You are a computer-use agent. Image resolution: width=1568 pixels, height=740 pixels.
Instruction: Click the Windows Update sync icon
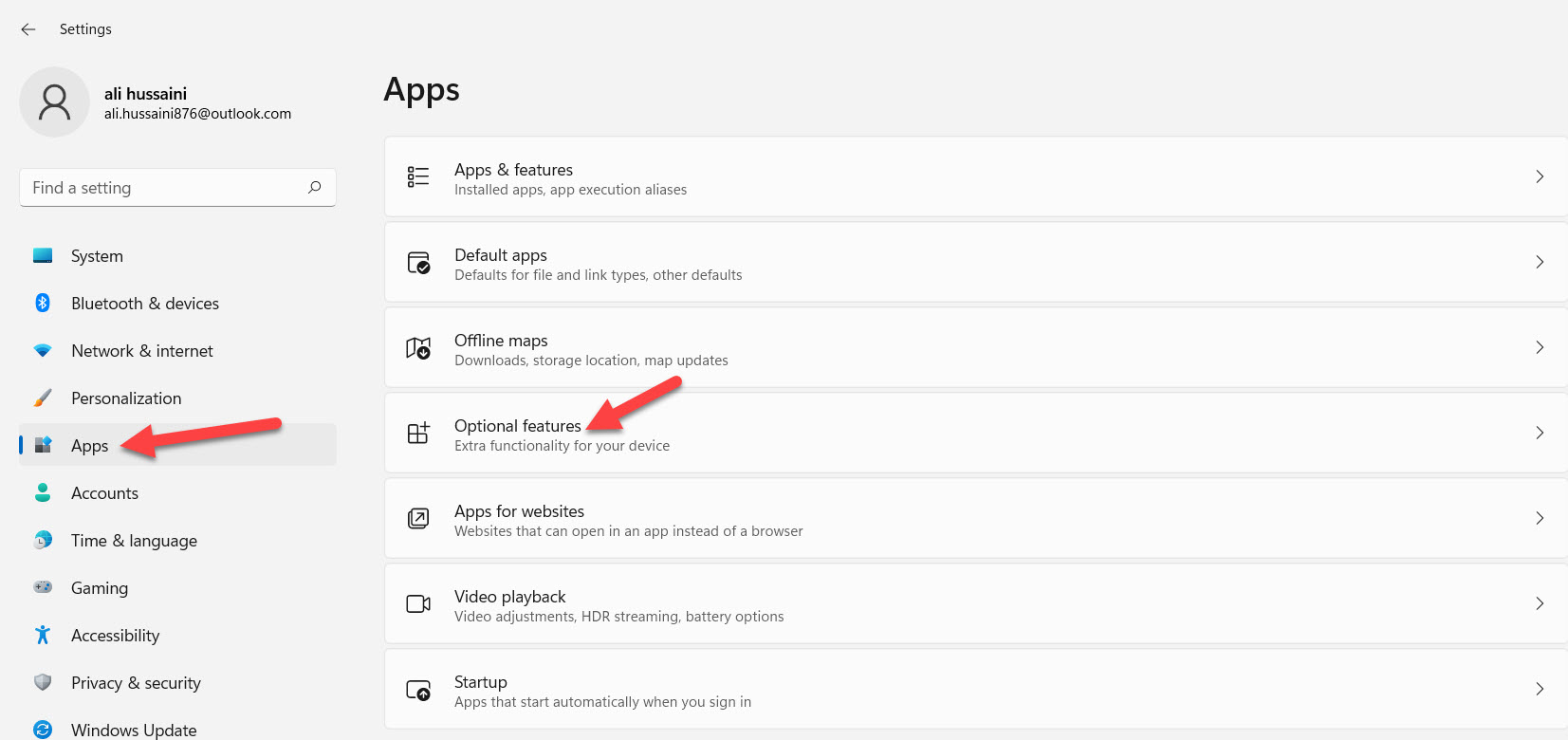[43, 729]
